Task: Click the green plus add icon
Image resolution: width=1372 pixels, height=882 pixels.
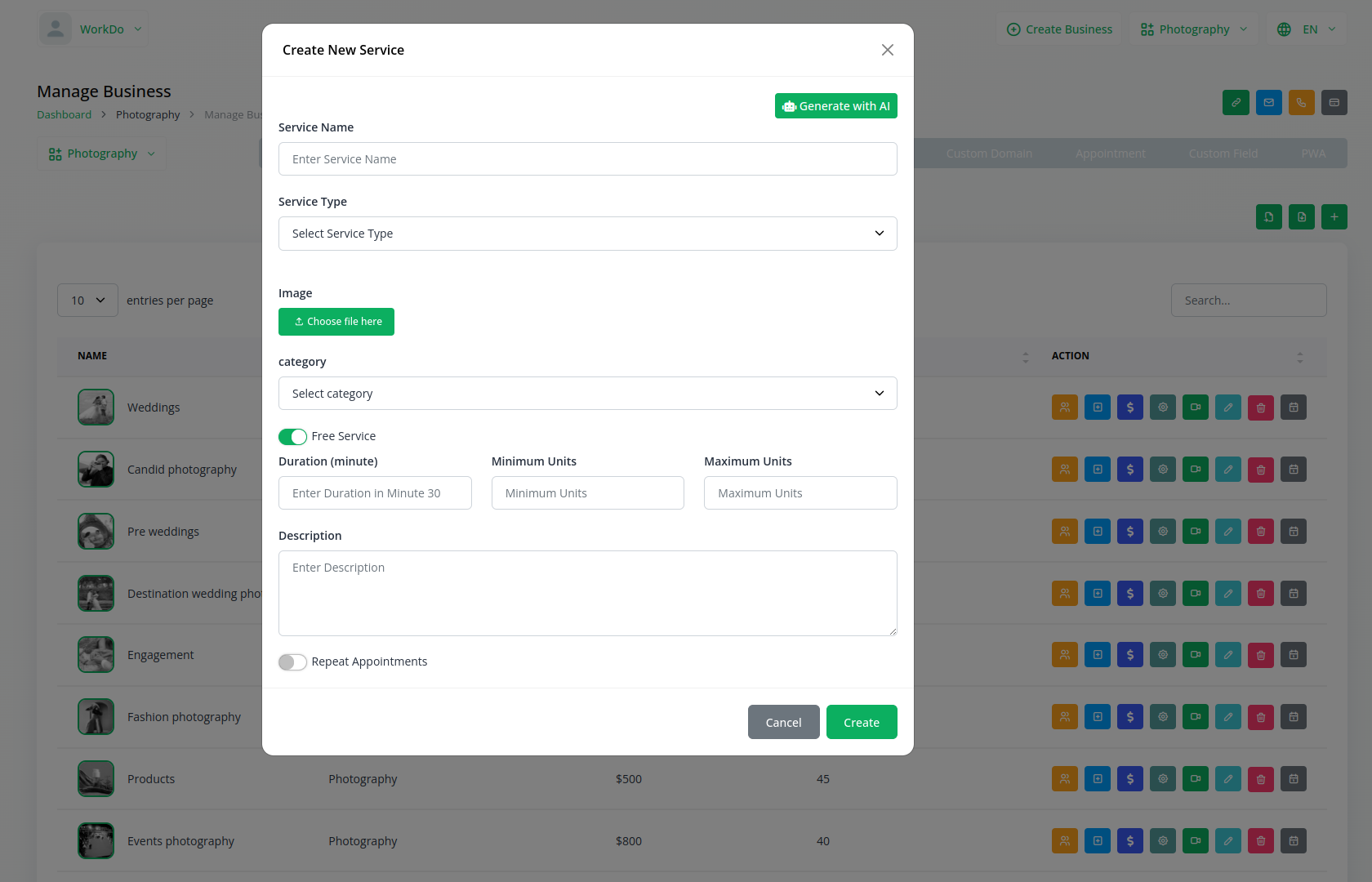Action: [x=1334, y=217]
